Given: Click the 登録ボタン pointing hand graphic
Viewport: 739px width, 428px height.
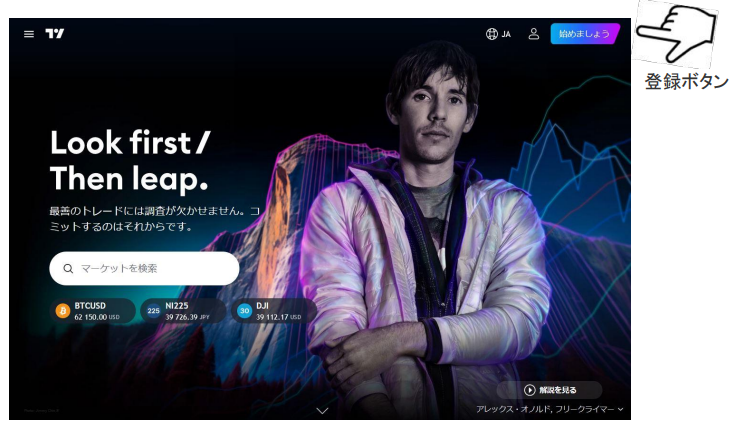Looking at the screenshot, I should pos(677,34).
